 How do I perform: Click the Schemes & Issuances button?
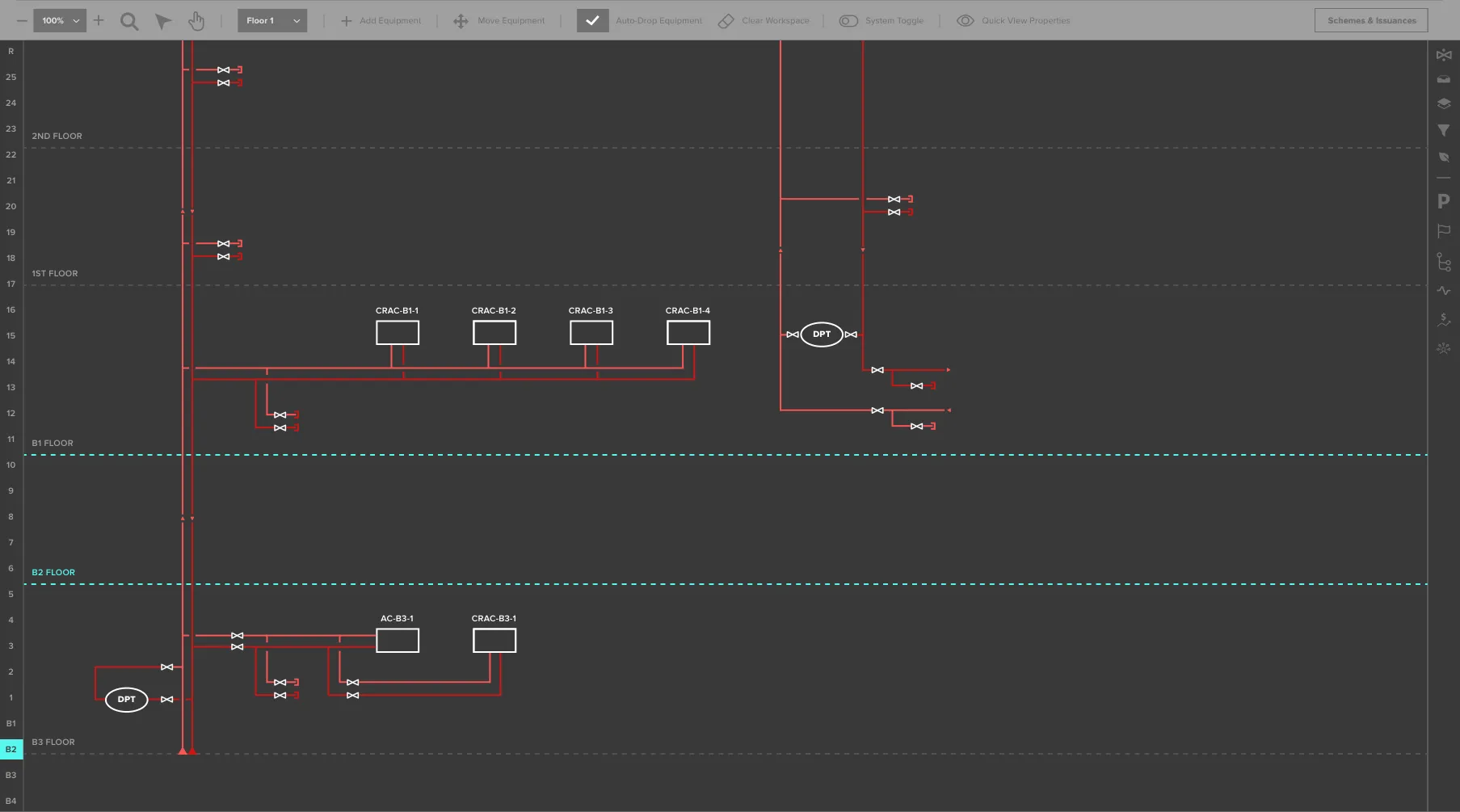pyautogui.click(x=1371, y=21)
